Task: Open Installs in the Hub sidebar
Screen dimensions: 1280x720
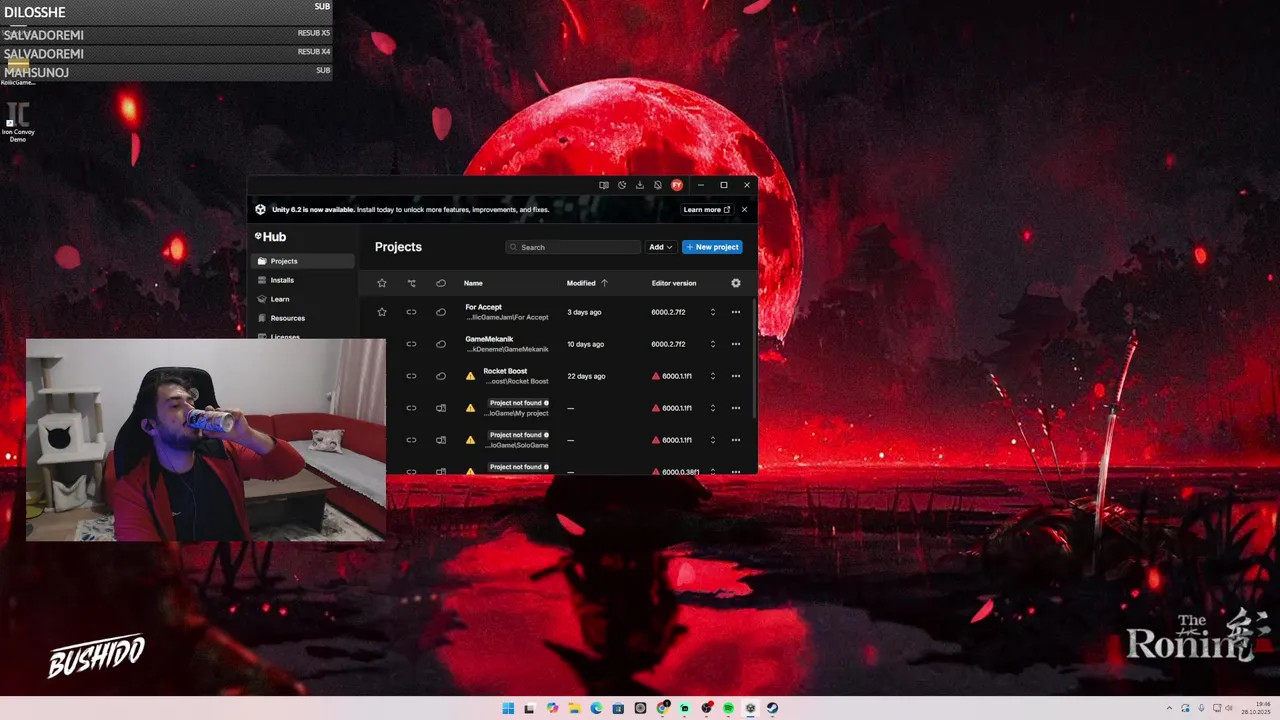Action: coord(303,280)
